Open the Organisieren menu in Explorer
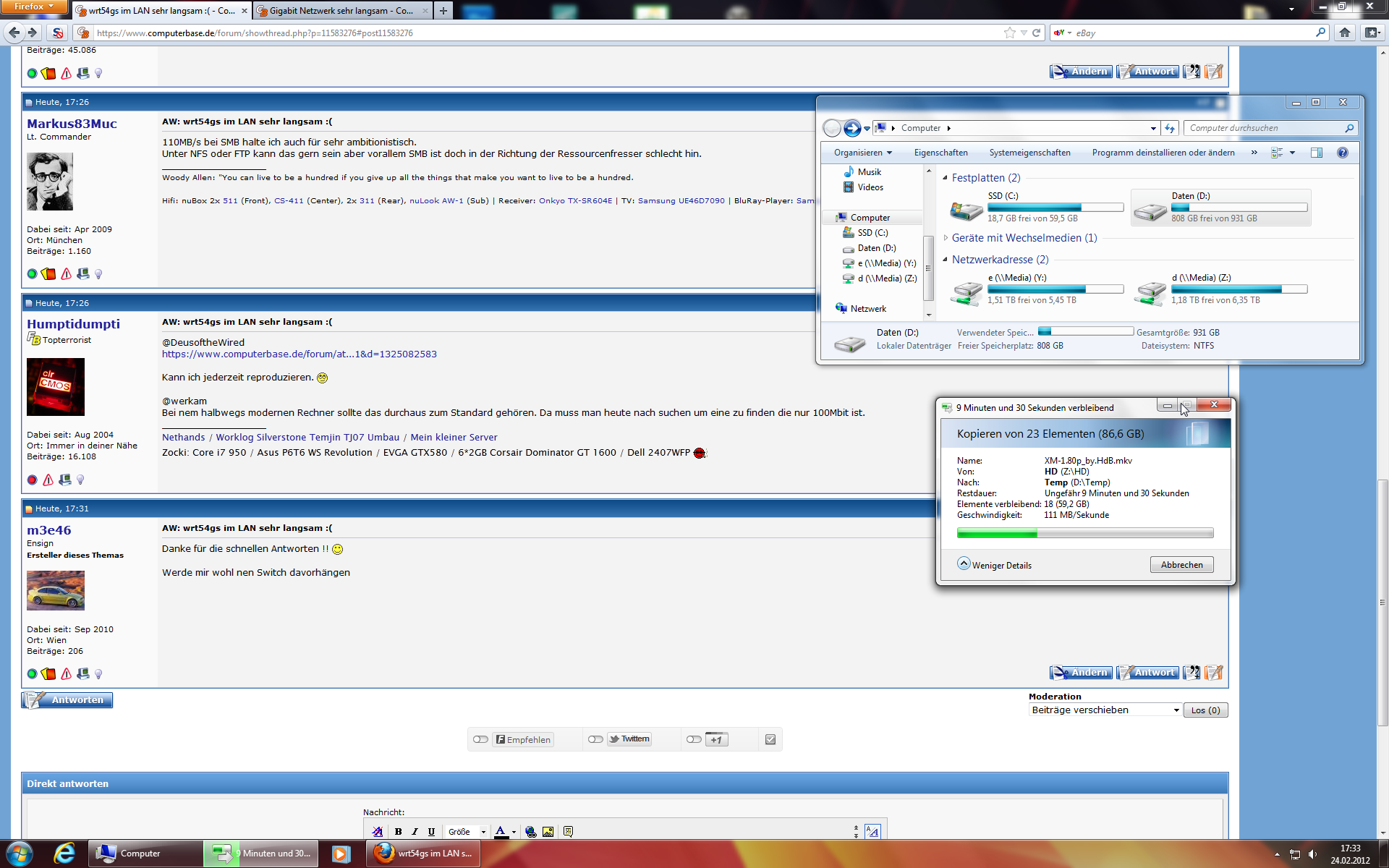Viewport: 1389px width, 868px height. click(x=862, y=153)
